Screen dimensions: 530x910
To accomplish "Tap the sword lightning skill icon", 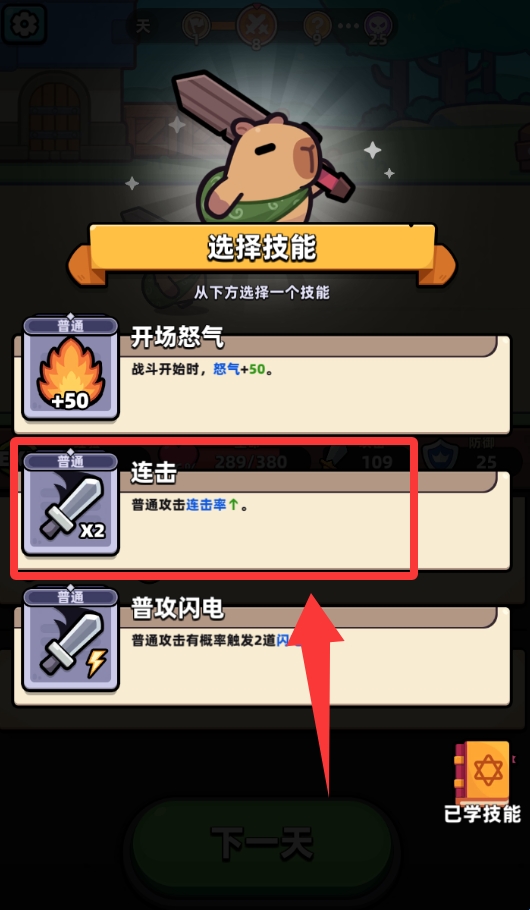I will (x=70, y=640).
